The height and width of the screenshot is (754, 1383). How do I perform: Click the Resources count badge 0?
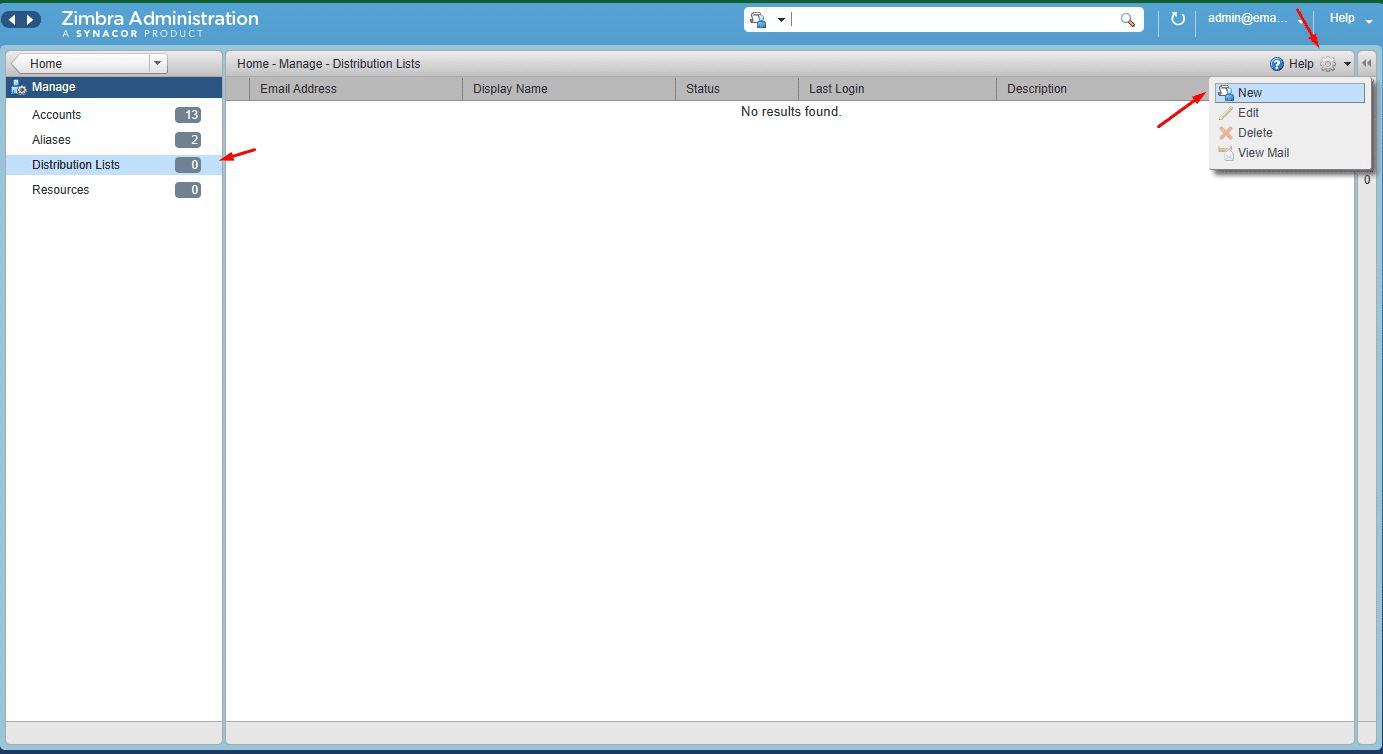(x=188, y=190)
